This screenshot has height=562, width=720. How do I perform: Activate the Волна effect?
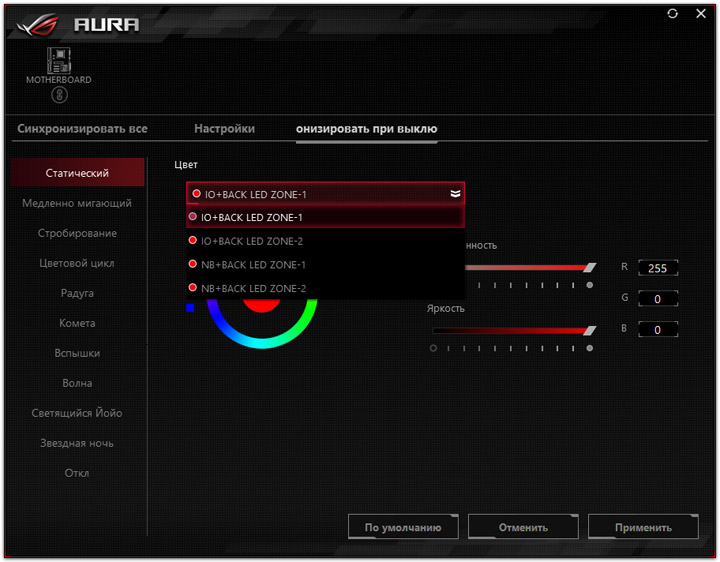click(x=77, y=383)
